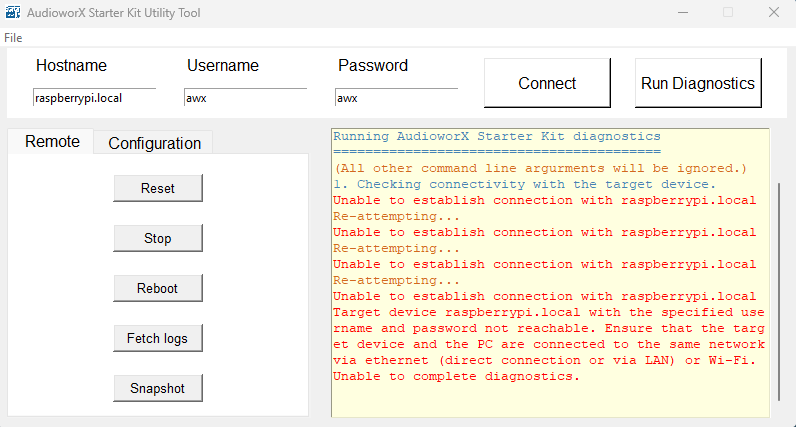Screen dimensions: 796x427
Task: Focus the Username input field
Action: tap(245, 97)
